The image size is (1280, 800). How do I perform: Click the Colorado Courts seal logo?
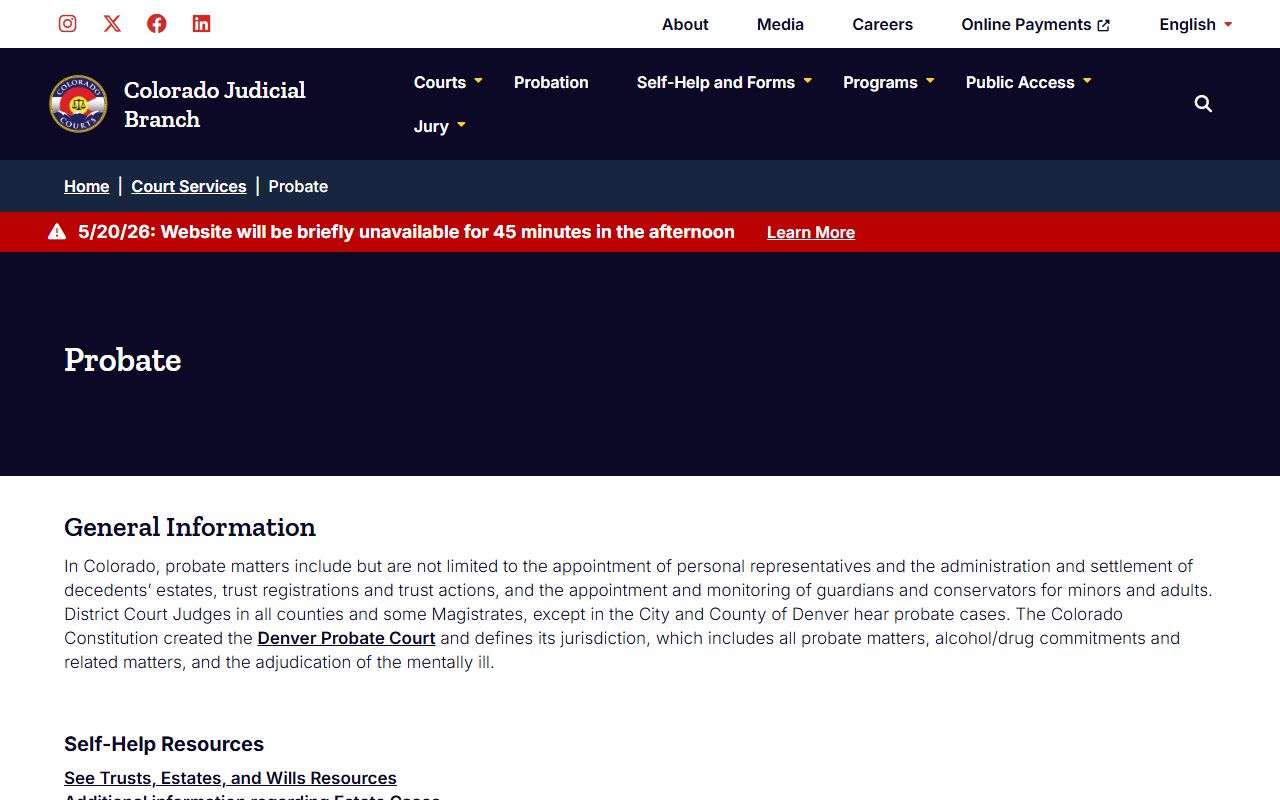tap(78, 104)
